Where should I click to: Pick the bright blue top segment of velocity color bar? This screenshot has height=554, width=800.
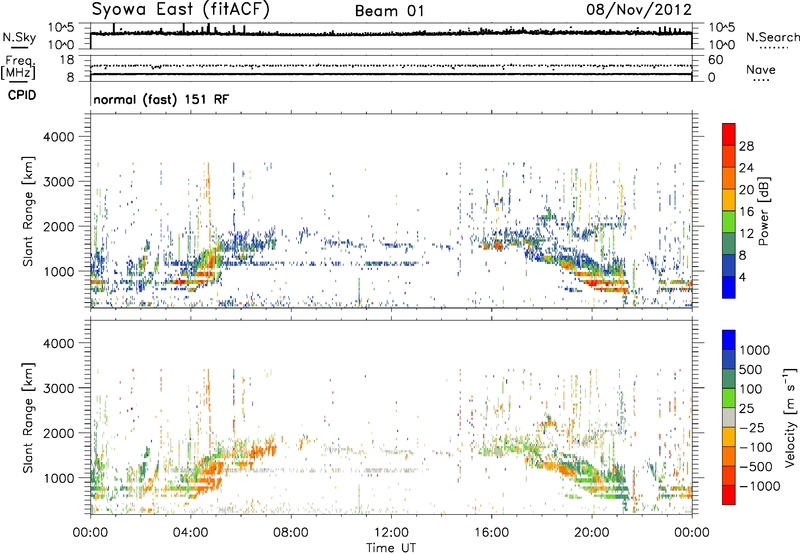click(x=729, y=340)
